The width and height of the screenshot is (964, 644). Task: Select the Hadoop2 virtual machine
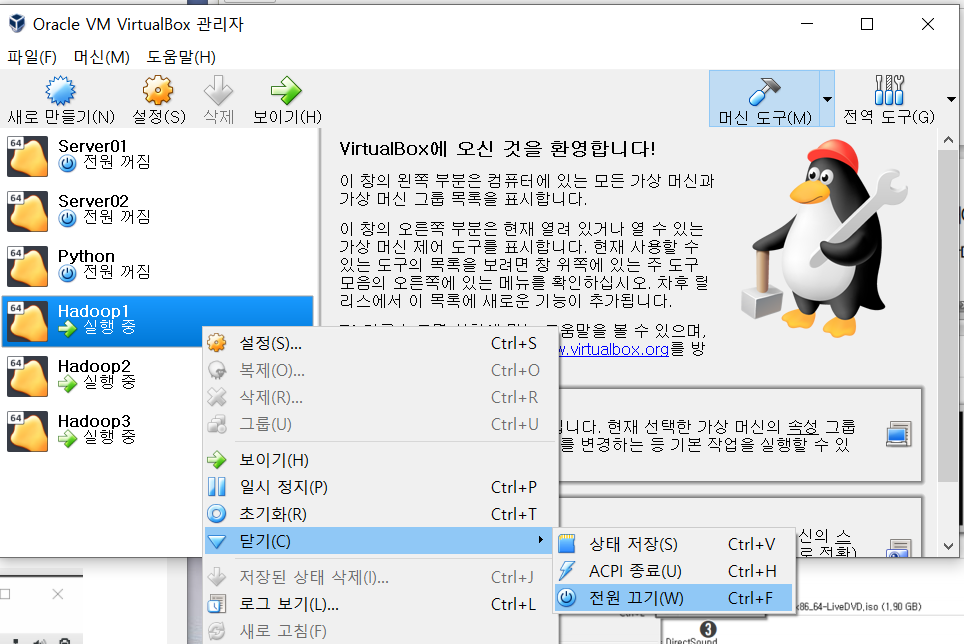pyautogui.click(x=157, y=375)
